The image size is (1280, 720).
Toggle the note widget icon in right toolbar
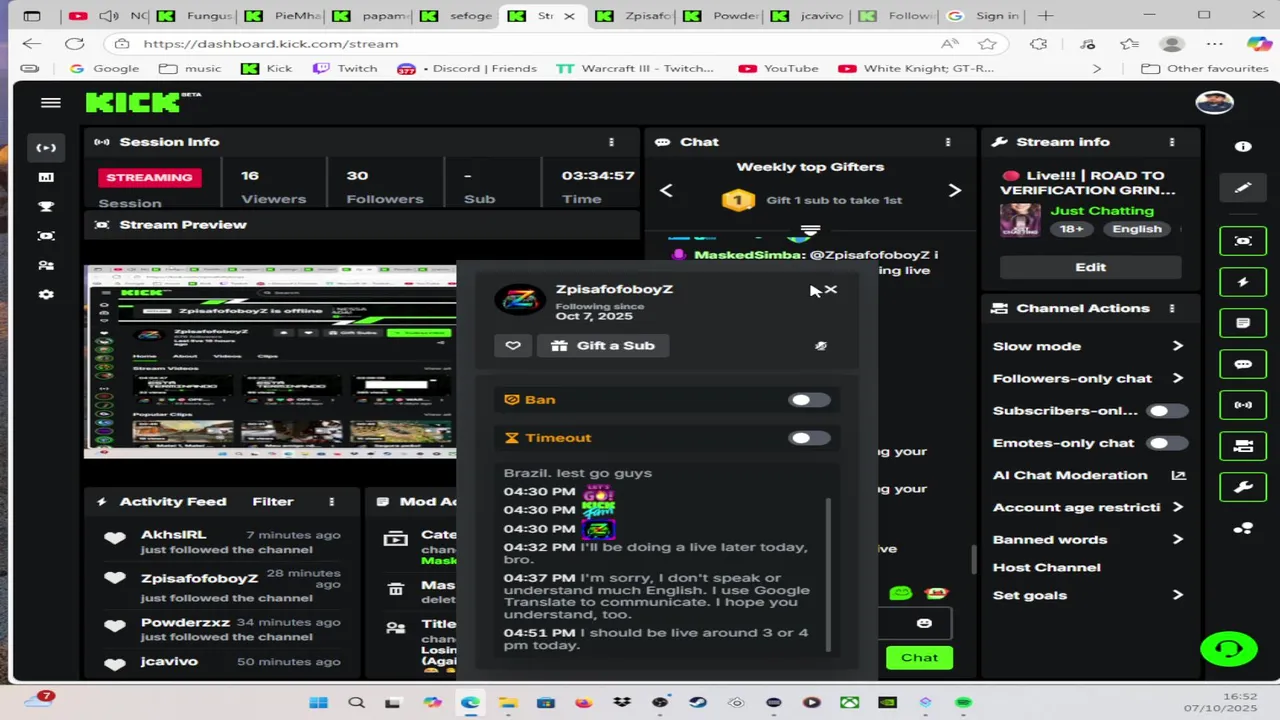point(1243,323)
